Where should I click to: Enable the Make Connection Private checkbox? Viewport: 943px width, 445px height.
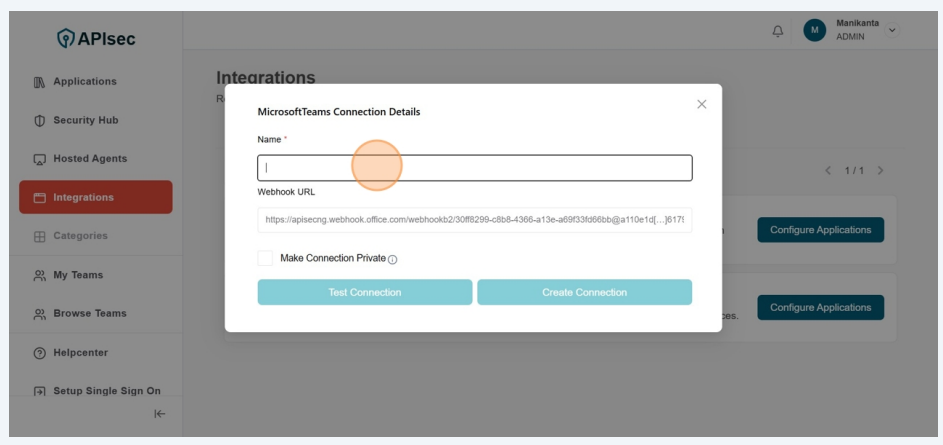click(265, 258)
